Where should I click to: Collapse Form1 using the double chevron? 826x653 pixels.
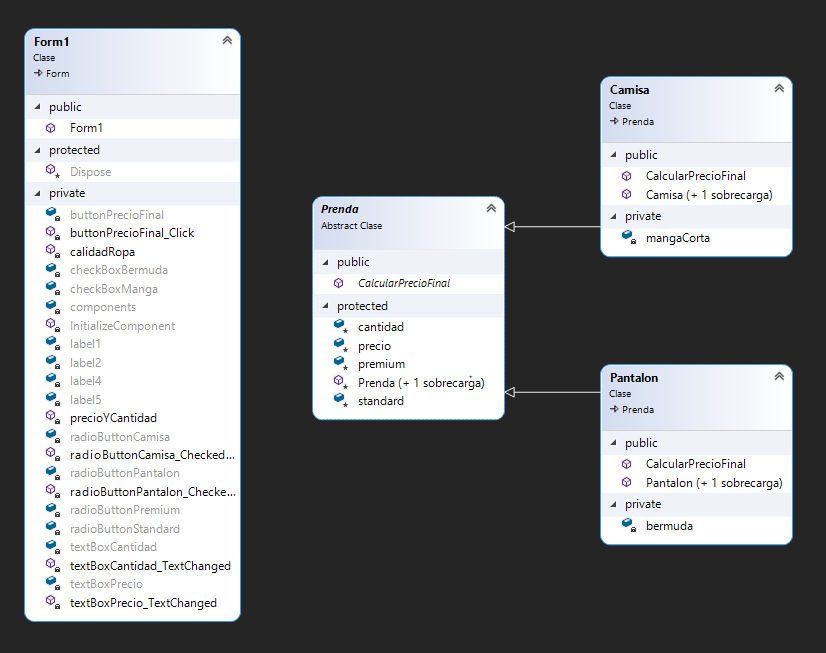(x=227, y=40)
